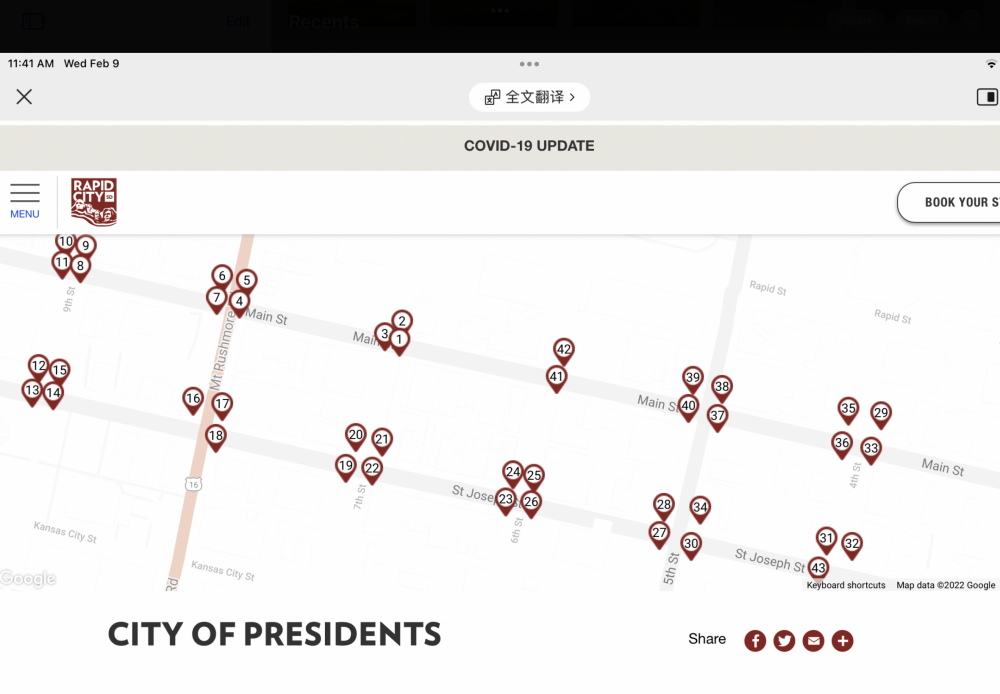Open the COVID-19 Update banner
The image size is (1000, 694).
pyautogui.click(x=529, y=146)
